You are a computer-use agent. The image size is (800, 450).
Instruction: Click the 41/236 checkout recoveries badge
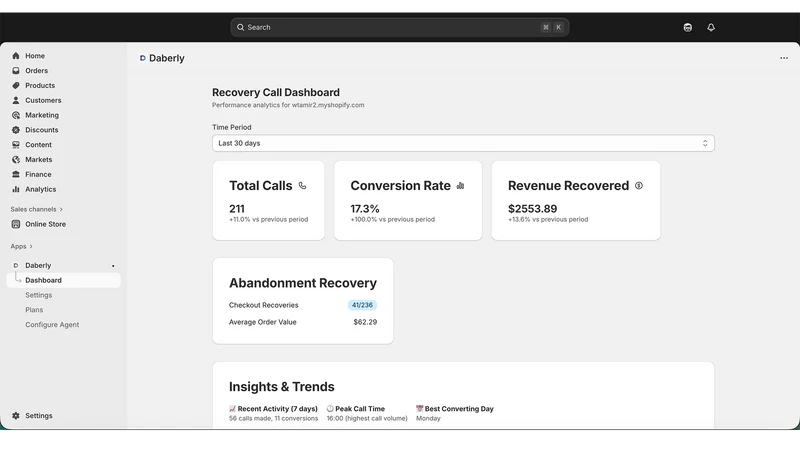point(362,305)
